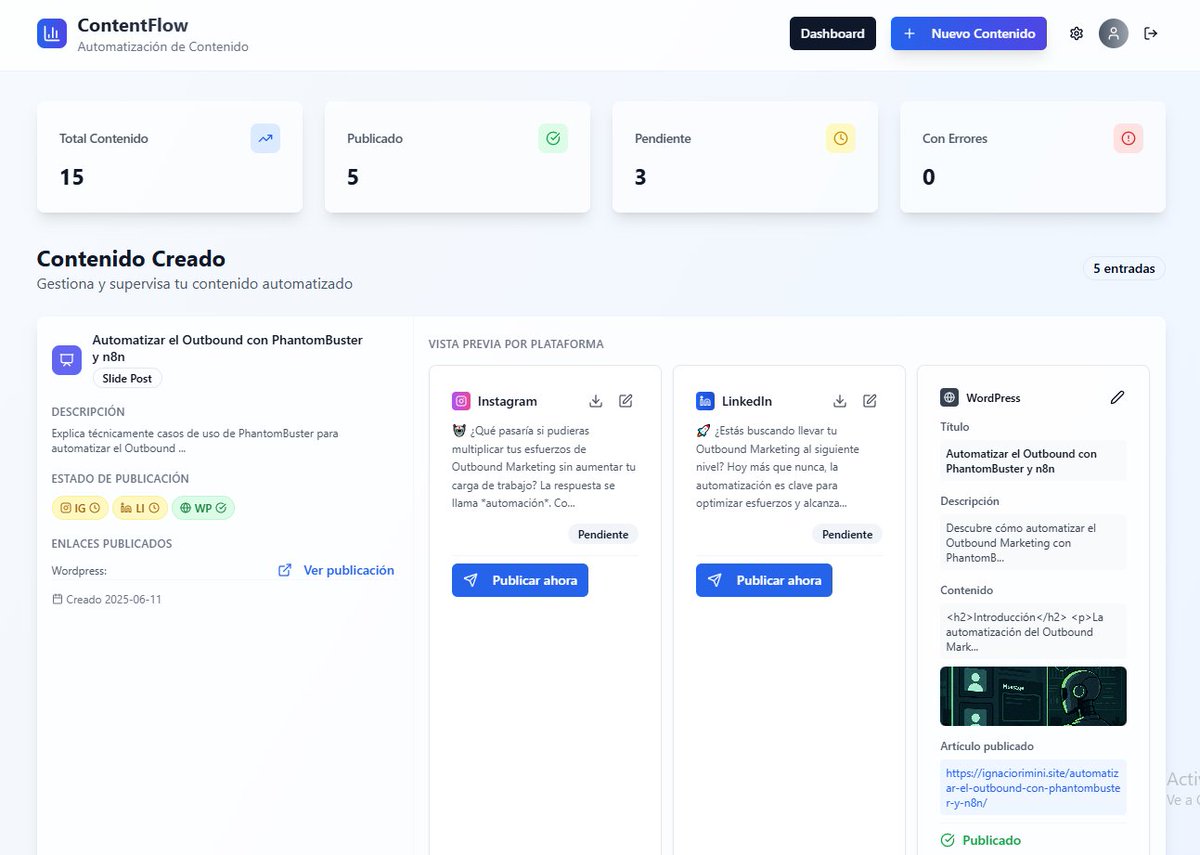Click the external link icon beside Ver publicación

tap(285, 570)
